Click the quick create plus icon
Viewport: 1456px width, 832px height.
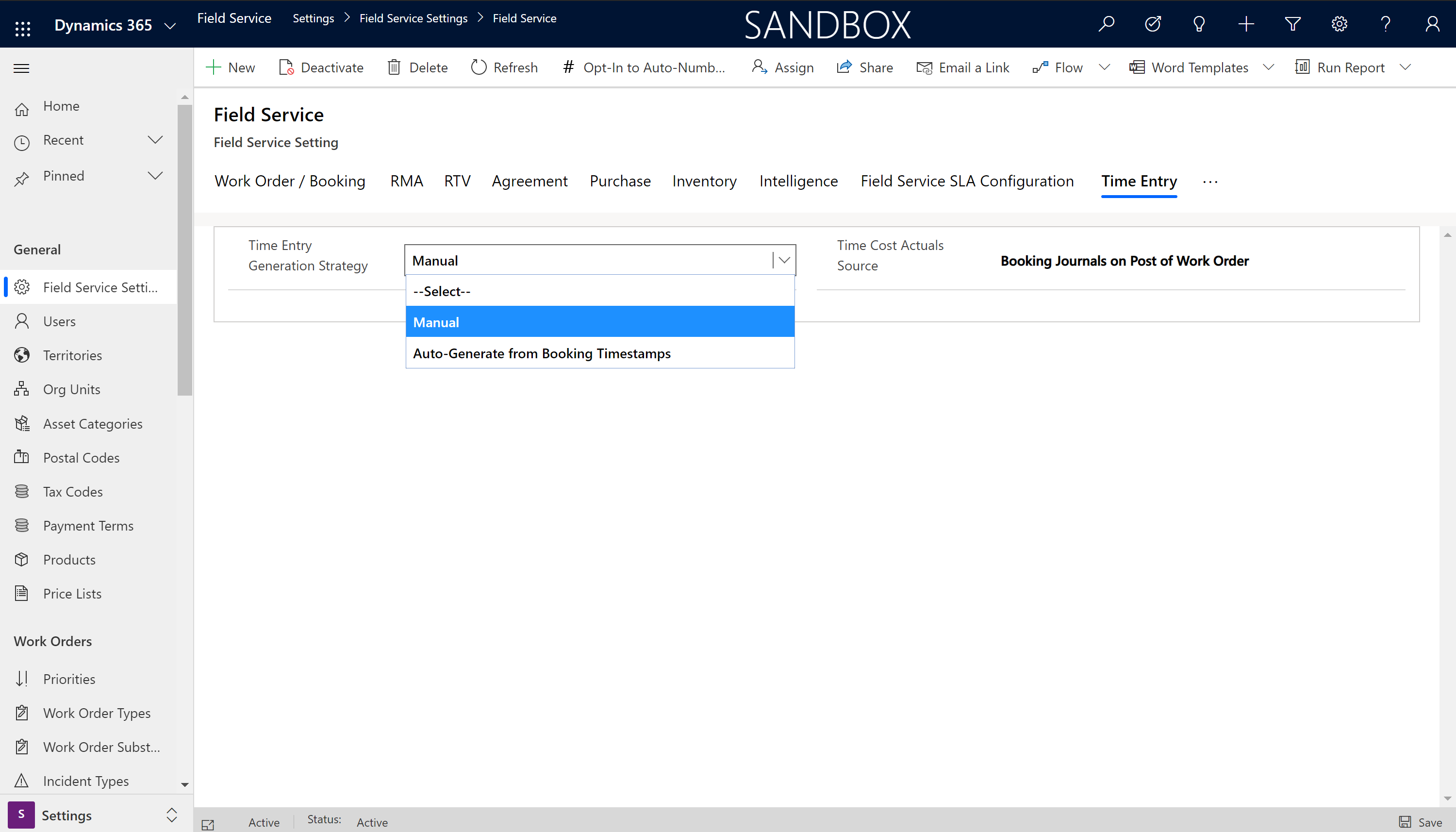(1246, 24)
